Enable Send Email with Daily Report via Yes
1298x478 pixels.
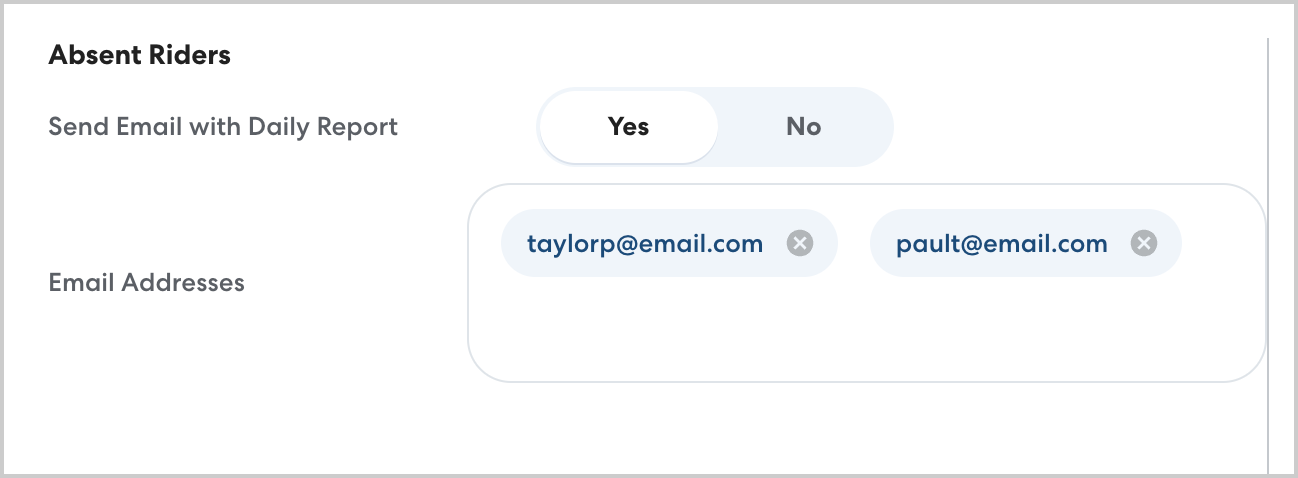[x=628, y=127]
